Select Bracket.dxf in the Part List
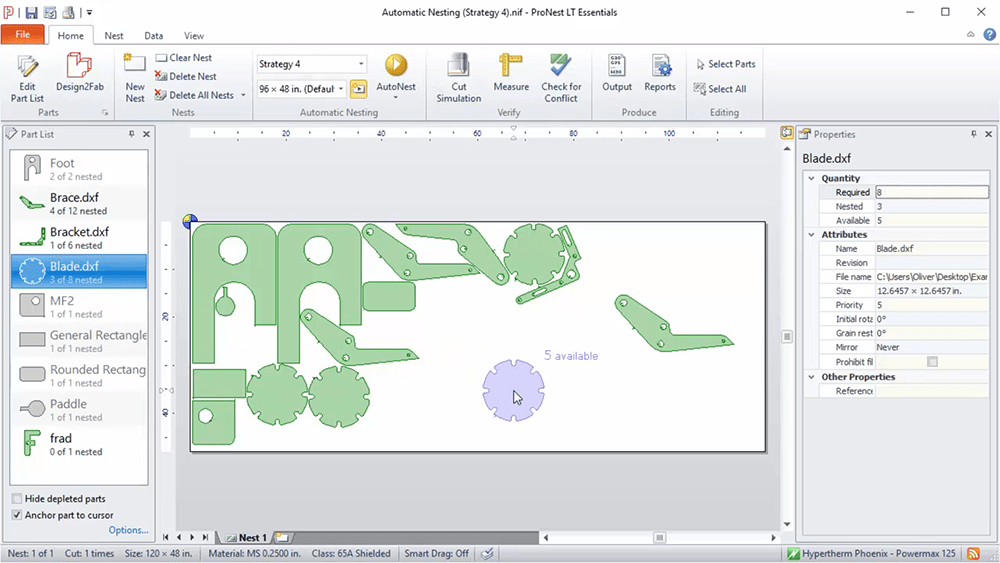This screenshot has height=563, width=1000. [x=79, y=237]
